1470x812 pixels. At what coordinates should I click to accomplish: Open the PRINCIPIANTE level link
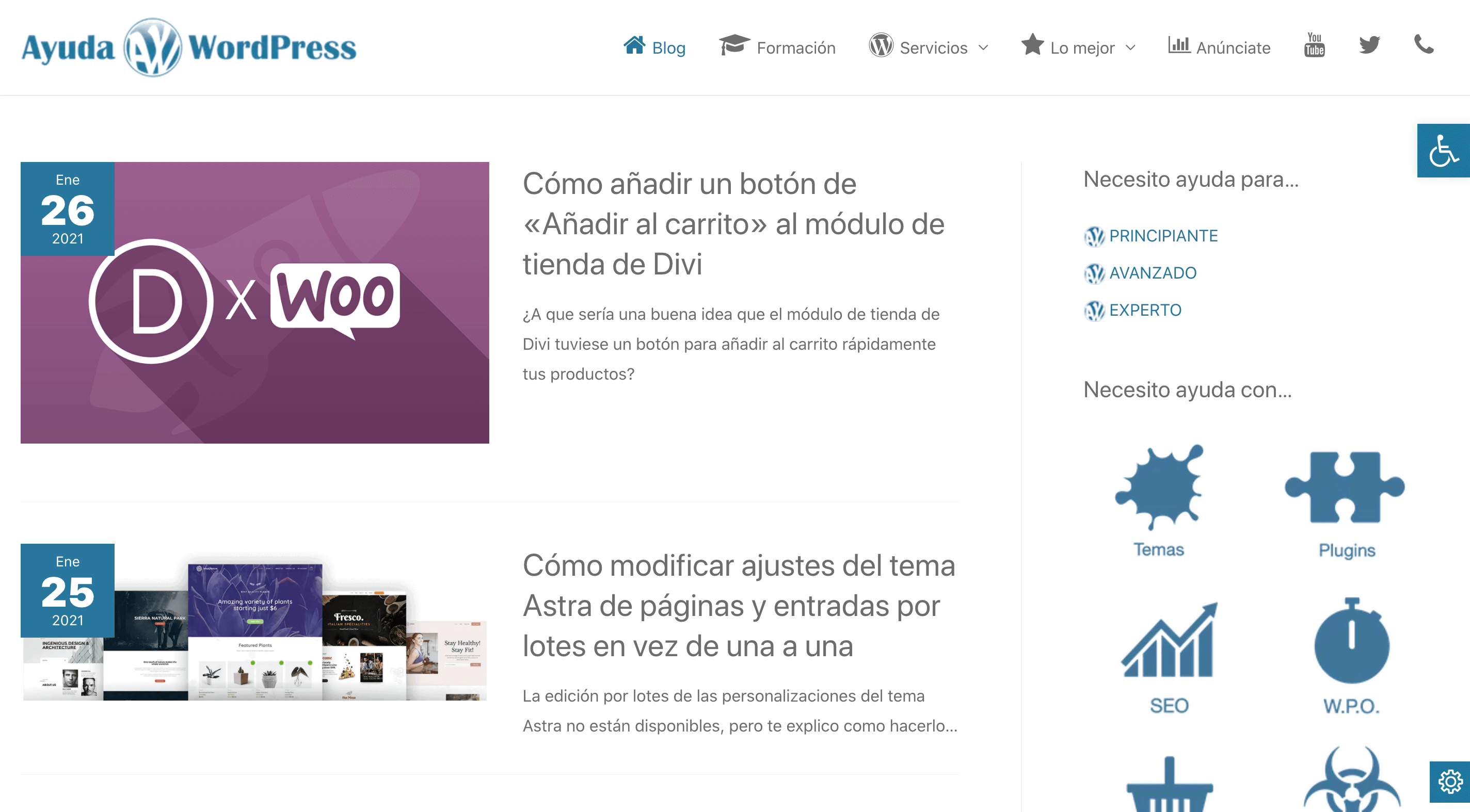(x=1163, y=236)
